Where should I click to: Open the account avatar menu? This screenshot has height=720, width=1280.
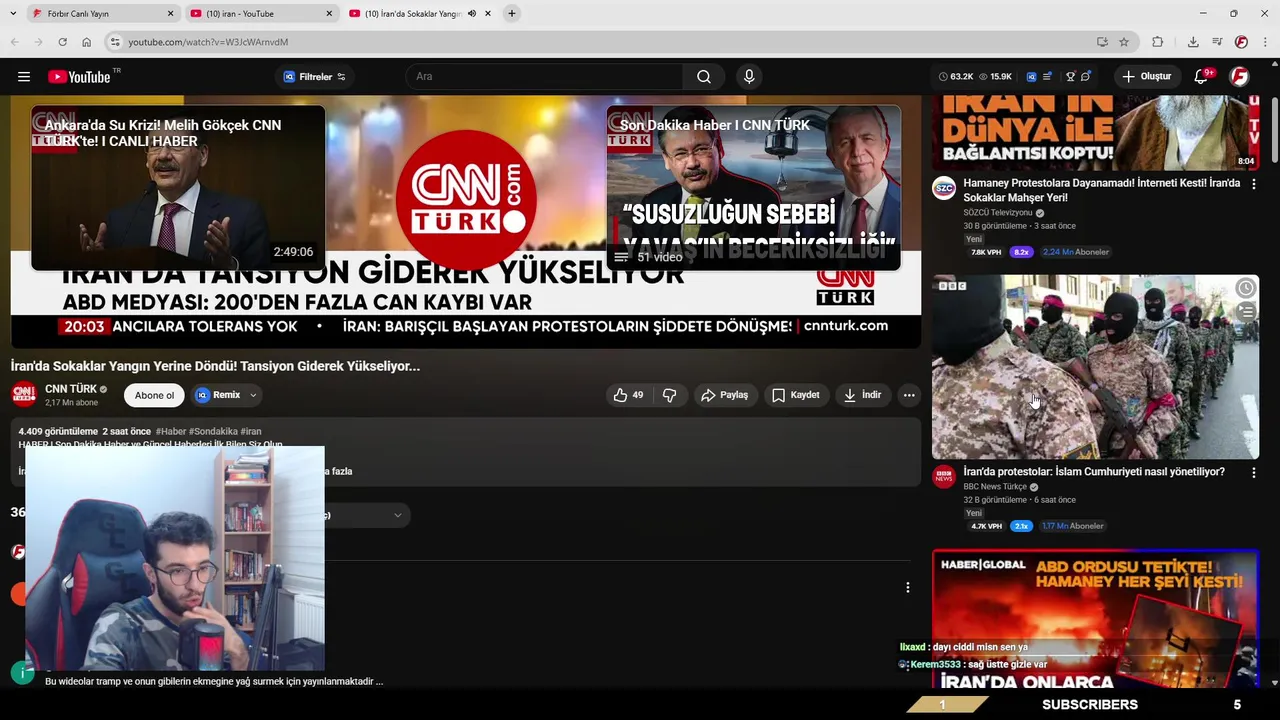[x=1239, y=77]
